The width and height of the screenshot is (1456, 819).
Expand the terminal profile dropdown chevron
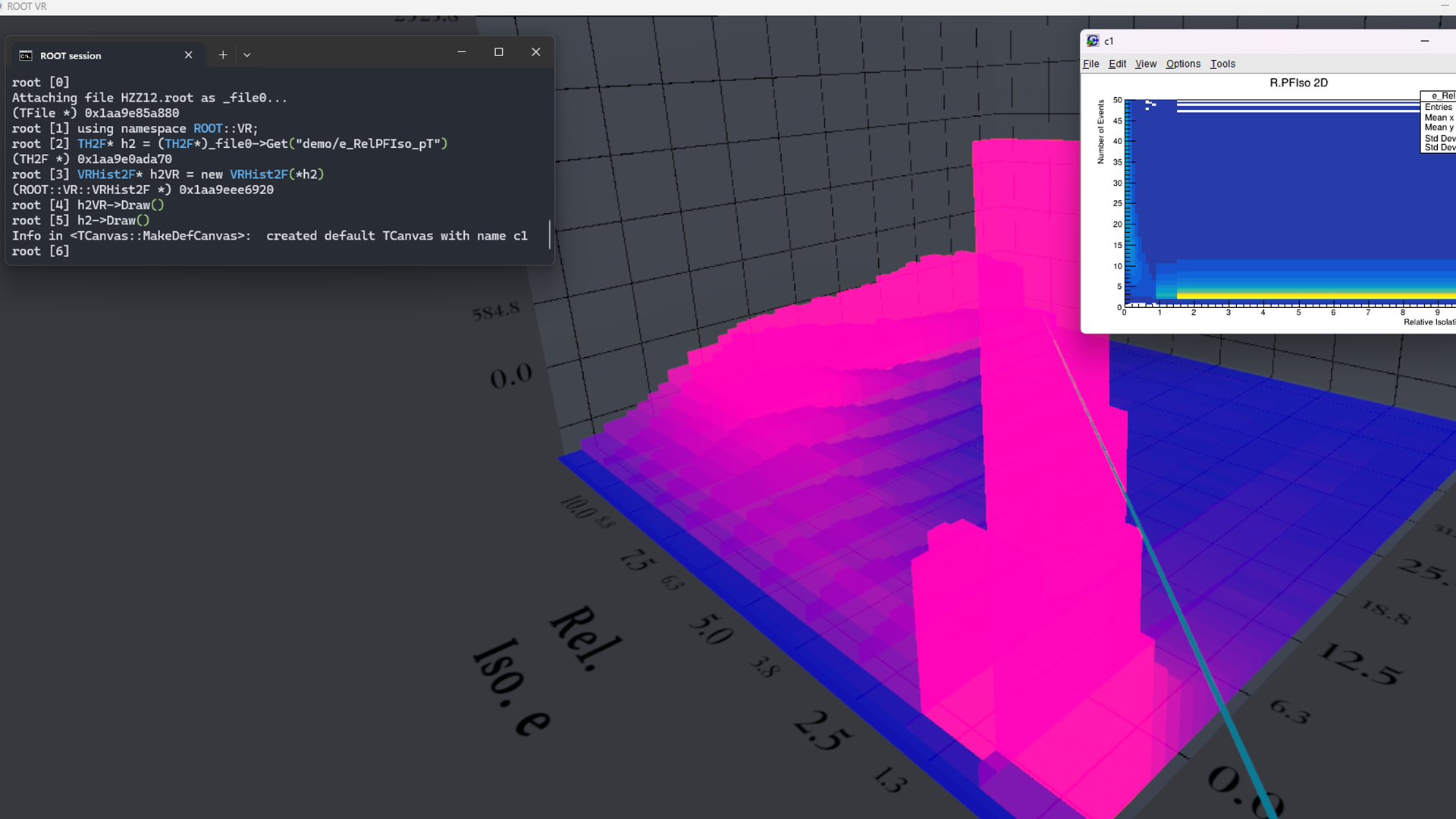point(247,55)
